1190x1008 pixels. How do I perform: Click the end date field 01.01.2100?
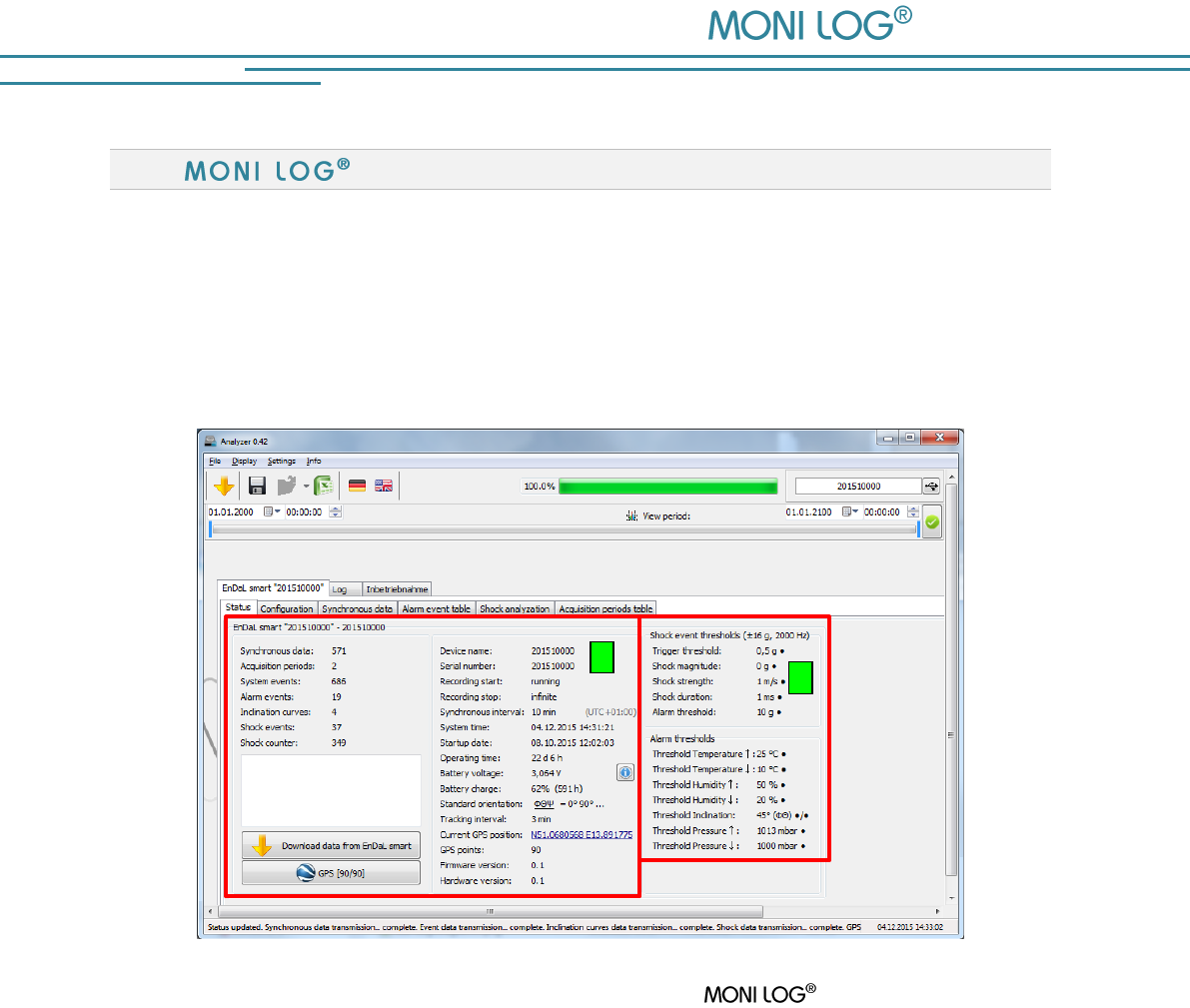coord(809,512)
